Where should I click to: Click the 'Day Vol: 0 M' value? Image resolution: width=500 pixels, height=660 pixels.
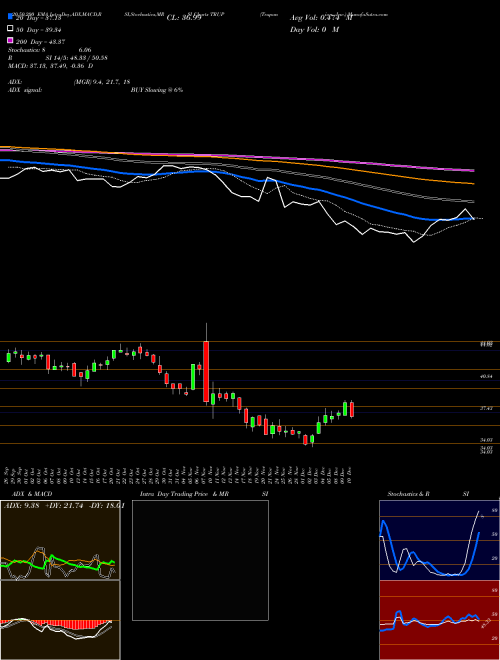click(x=314, y=30)
